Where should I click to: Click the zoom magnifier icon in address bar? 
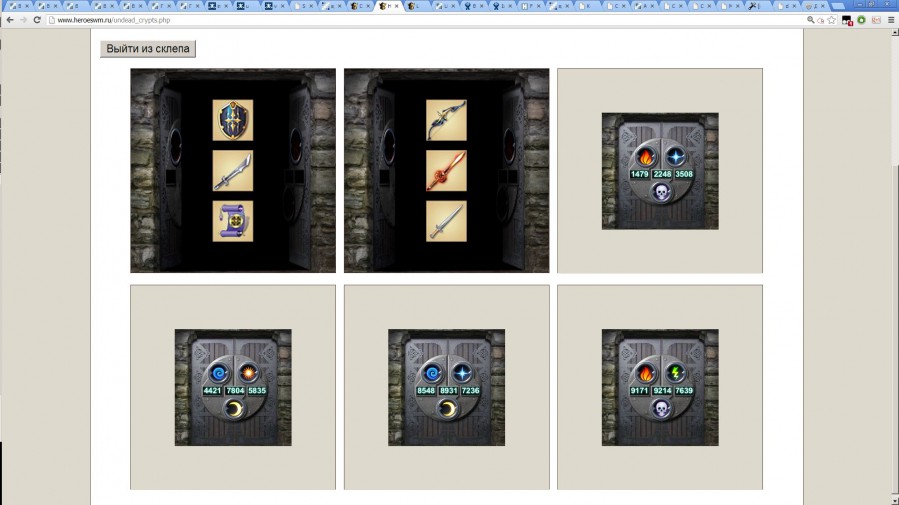(x=811, y=20)
